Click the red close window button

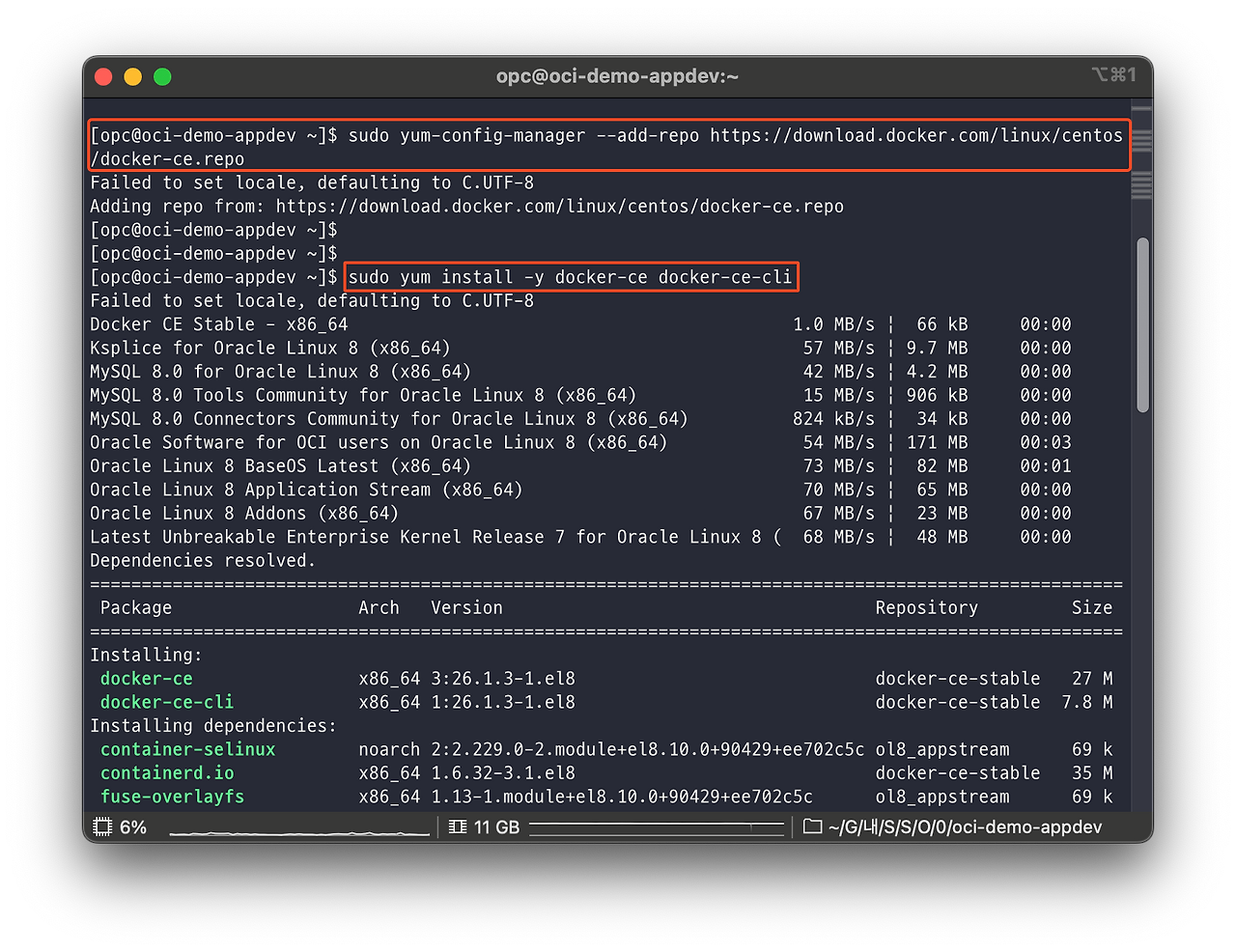coord(104,77)
